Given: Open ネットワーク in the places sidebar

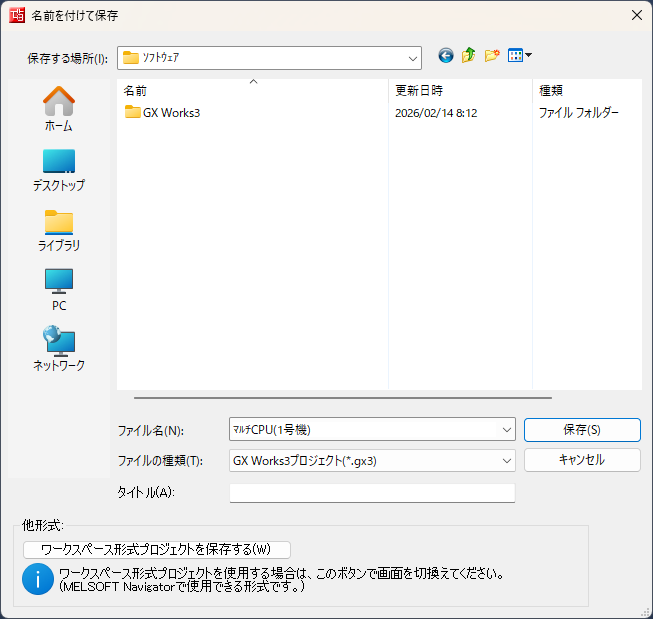Looking at the screenshot, I should tap(59, 349).
